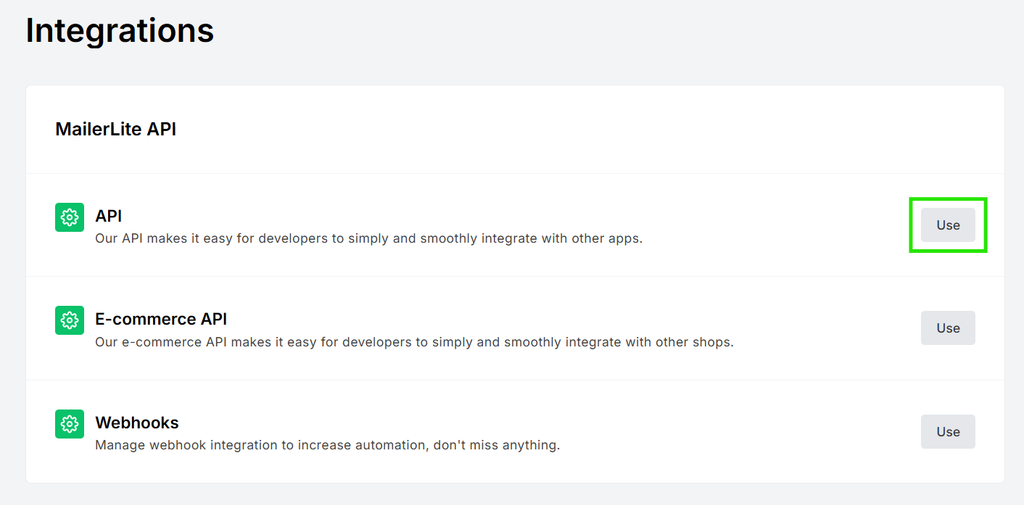Click the API row title
Viewport: 1024px width, 505px height.
(108, 216)
